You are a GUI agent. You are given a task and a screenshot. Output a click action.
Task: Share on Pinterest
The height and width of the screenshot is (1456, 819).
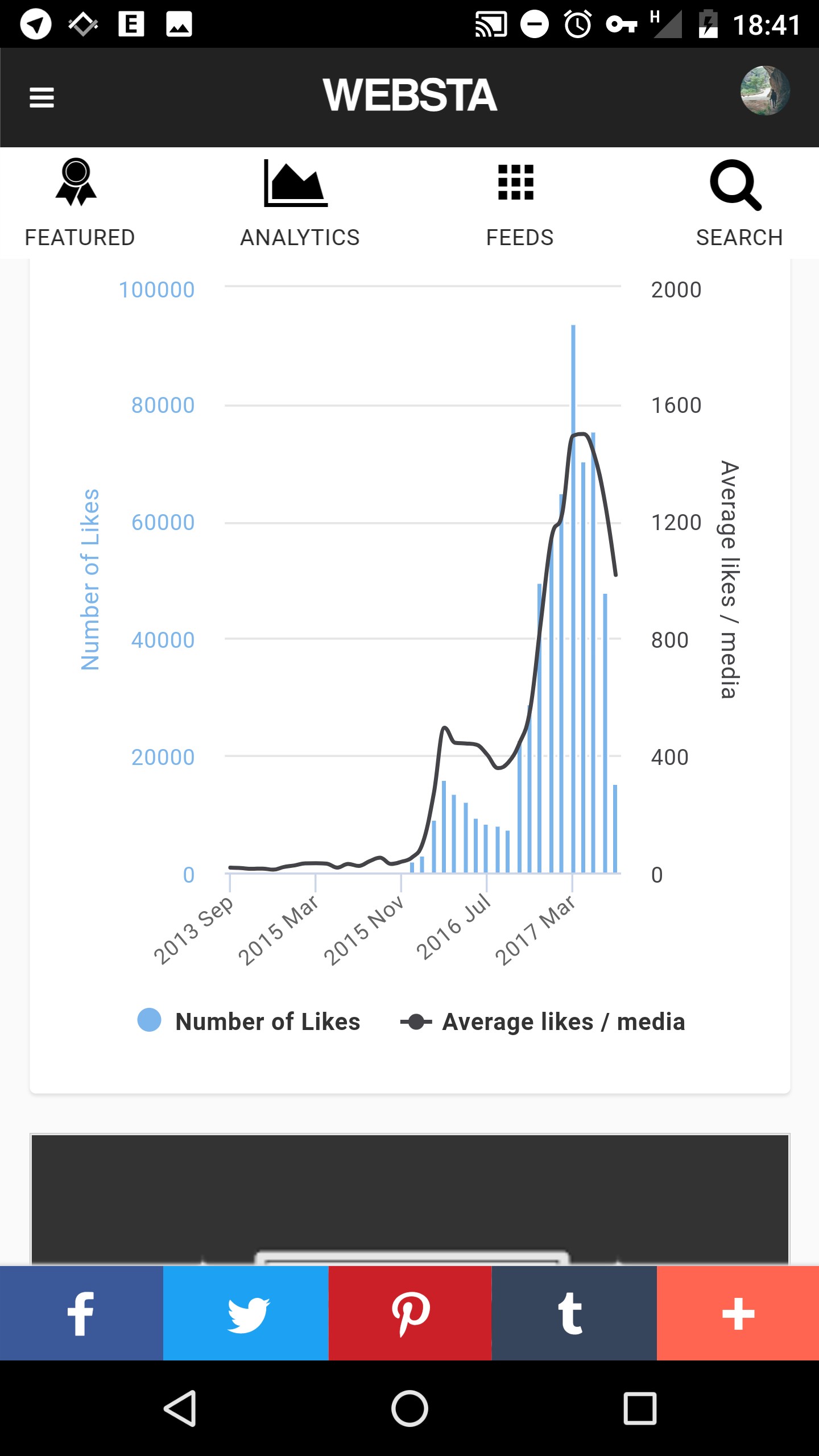[x=410, y=1313]
